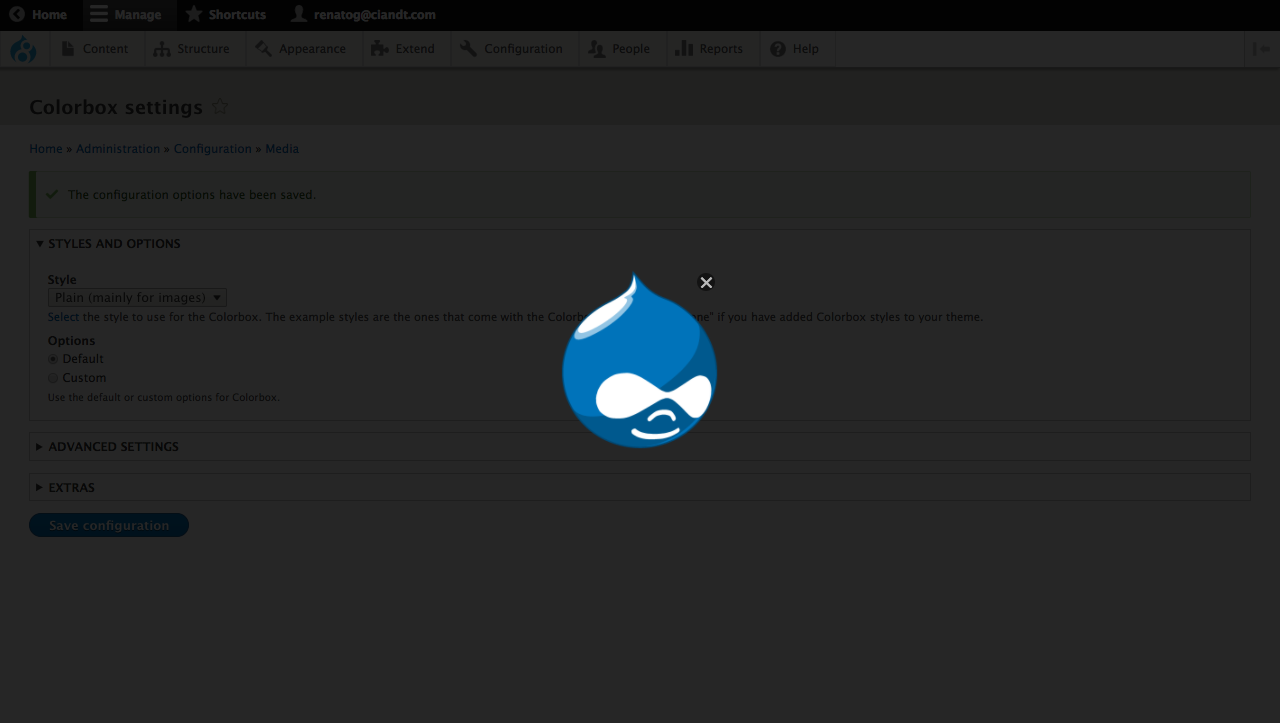Click the Home back arrow tab

39,15
